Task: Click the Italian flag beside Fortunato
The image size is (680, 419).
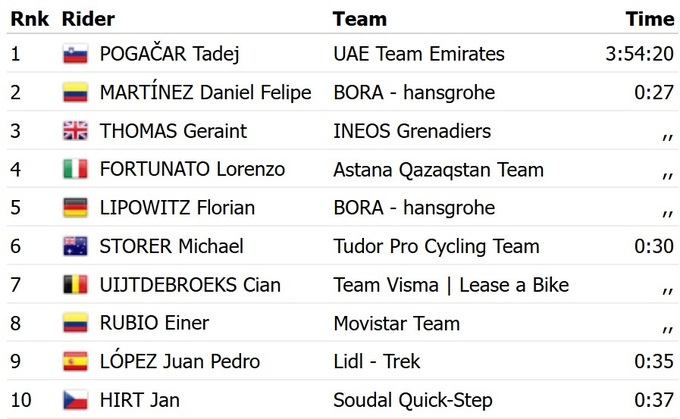Action: [x=75, y=170]
